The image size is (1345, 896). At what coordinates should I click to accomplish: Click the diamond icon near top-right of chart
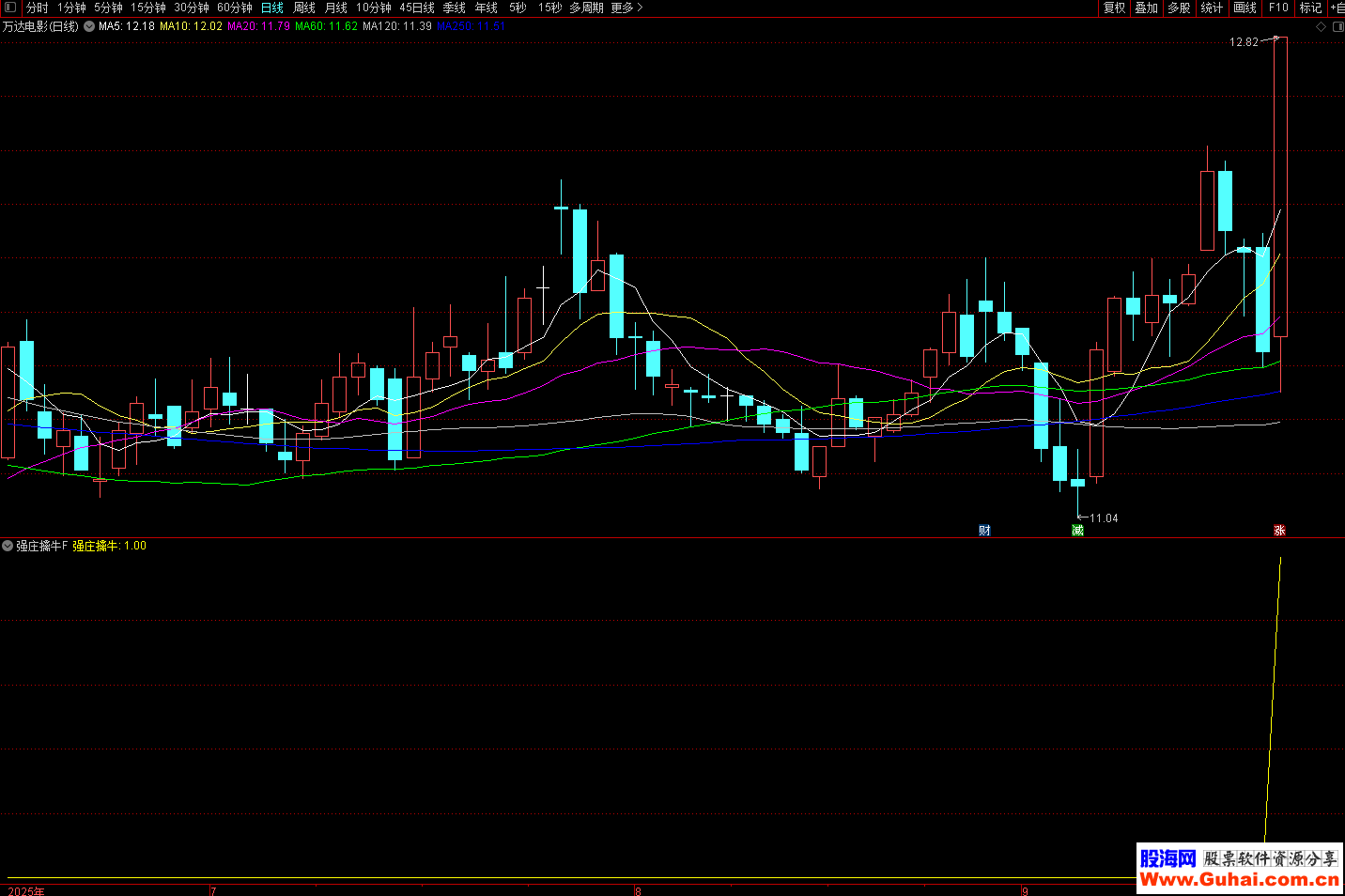[x=1321, y=26]
